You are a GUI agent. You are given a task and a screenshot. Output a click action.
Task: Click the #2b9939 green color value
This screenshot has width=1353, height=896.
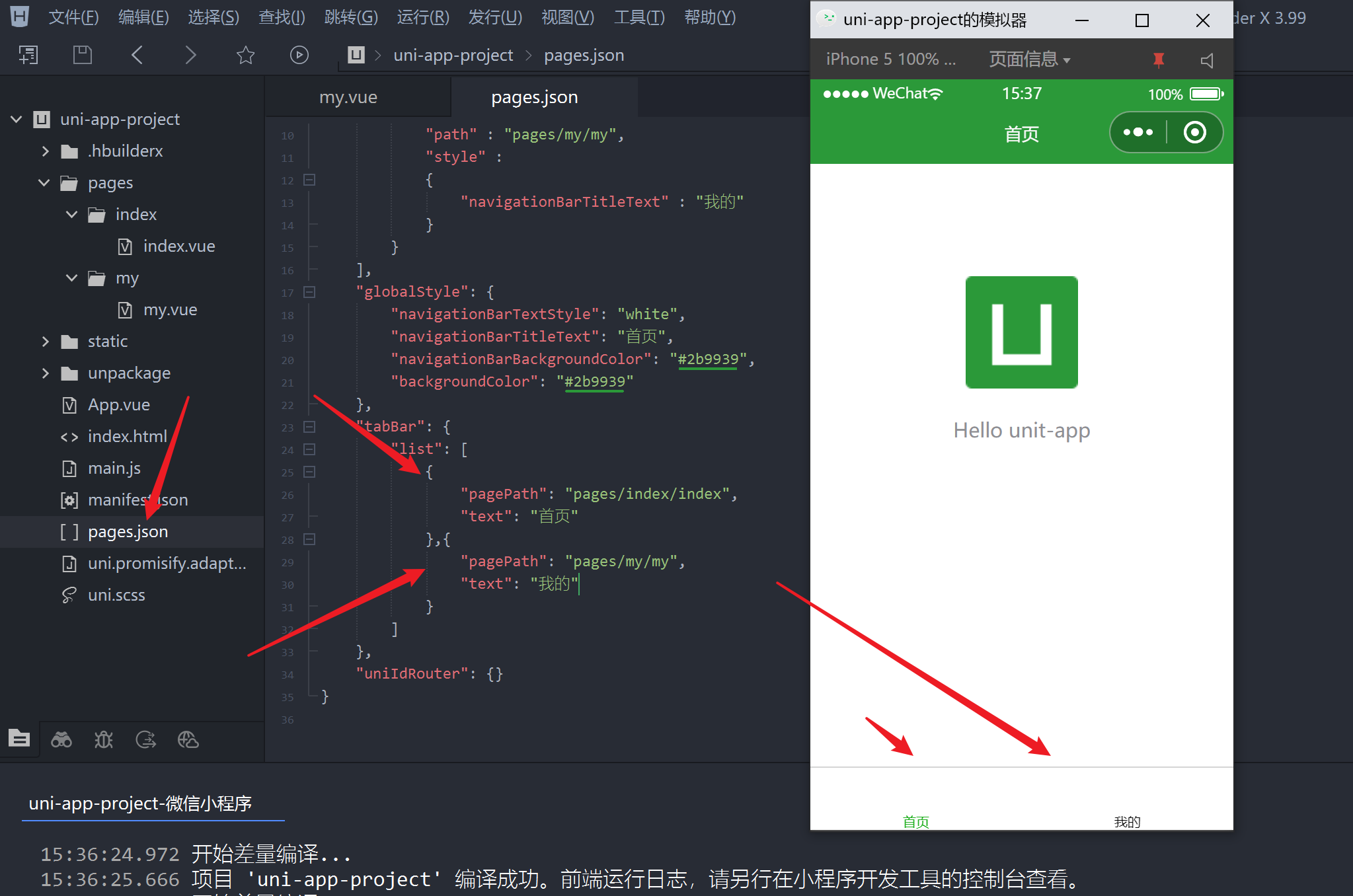707,359
